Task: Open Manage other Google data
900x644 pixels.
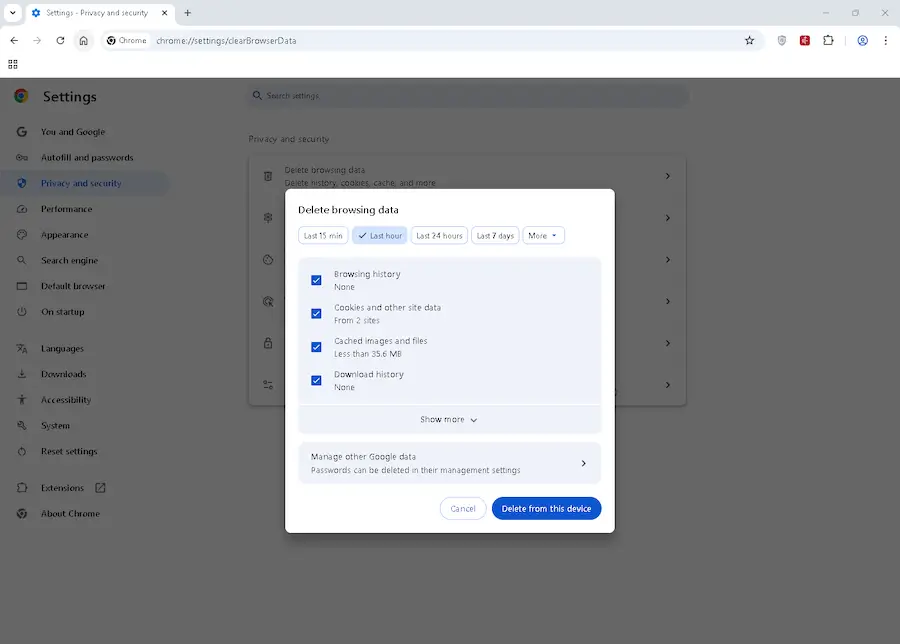Action: coord(448,462)
